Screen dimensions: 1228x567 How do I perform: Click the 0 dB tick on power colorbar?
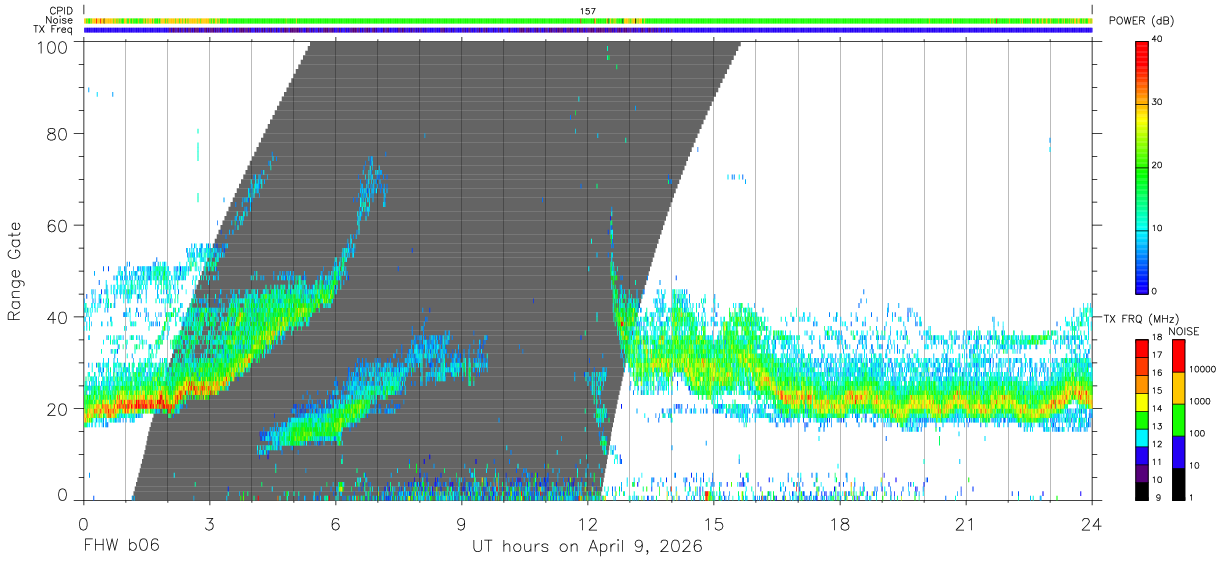click(1156, 291)
